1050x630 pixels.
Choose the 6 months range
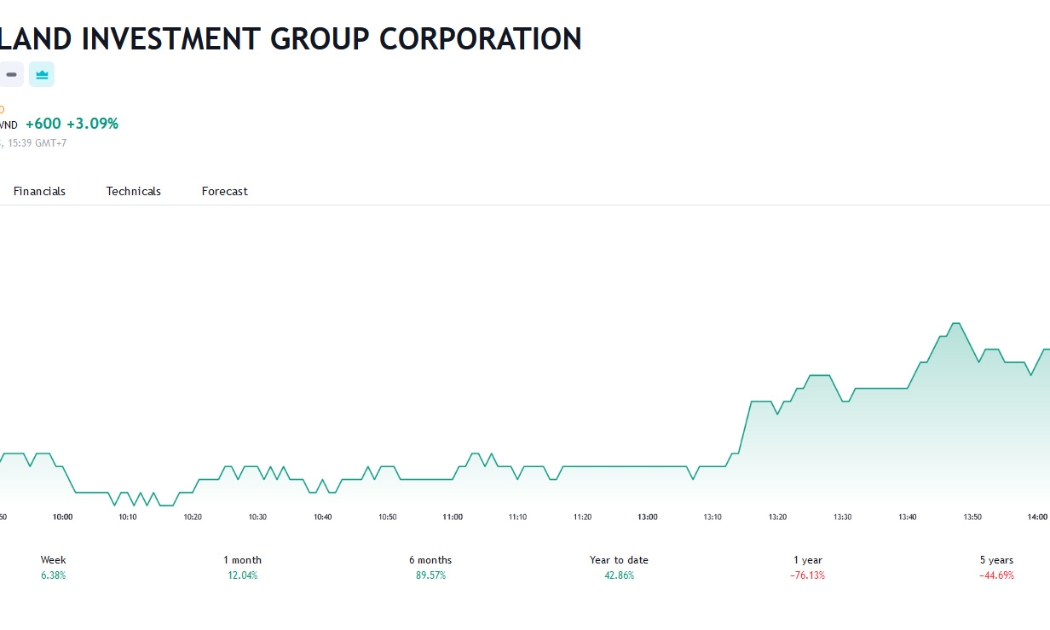pyautogui.click(x=431, y=567)
